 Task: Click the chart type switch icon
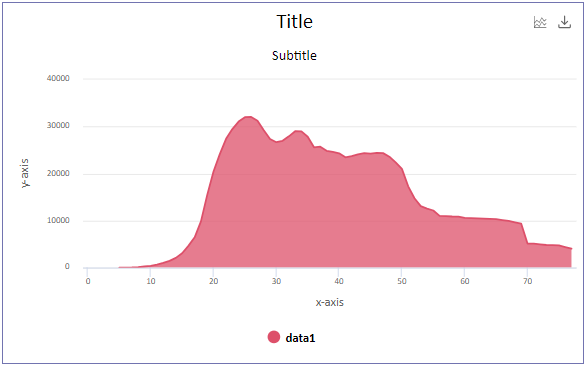540,22
